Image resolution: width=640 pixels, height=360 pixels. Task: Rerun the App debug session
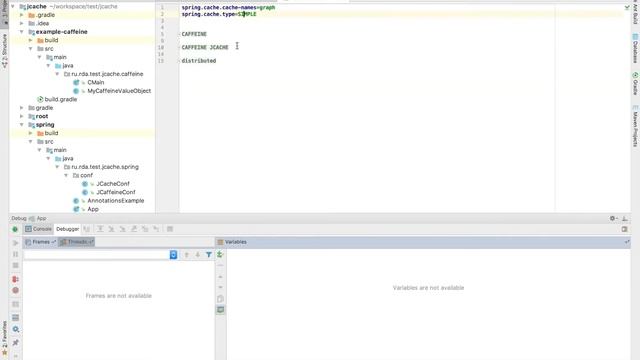tap(15, 229)
